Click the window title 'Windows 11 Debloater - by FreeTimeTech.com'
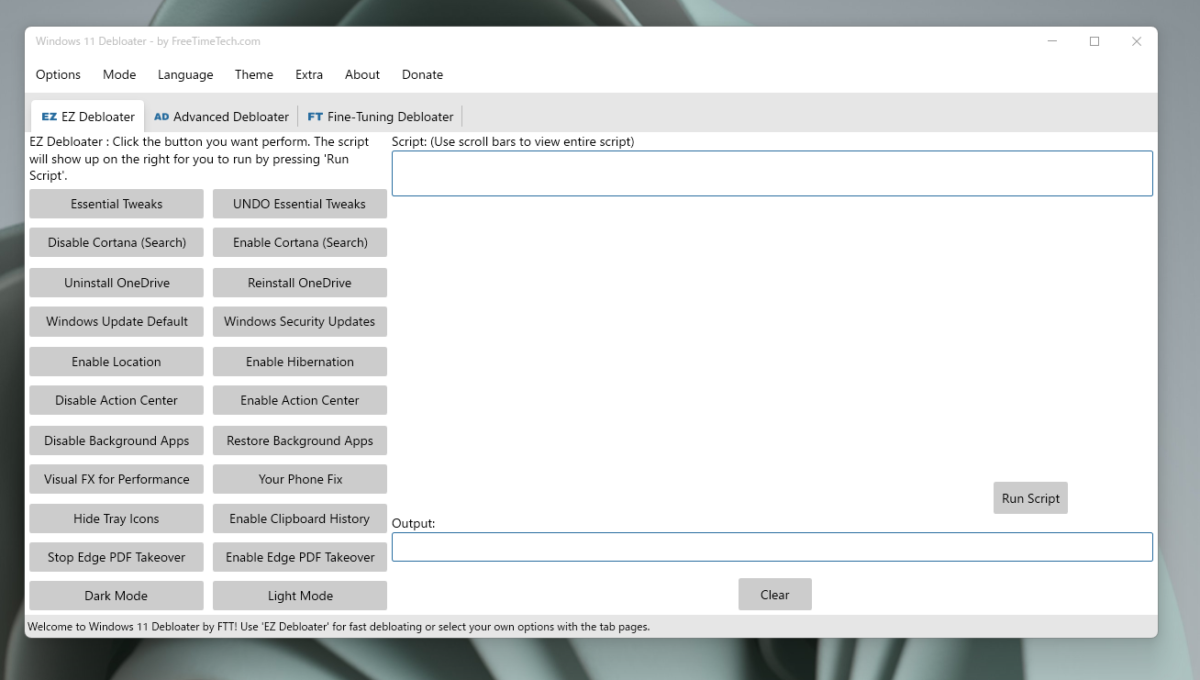Screen dimensions: 1200x680 148,41
